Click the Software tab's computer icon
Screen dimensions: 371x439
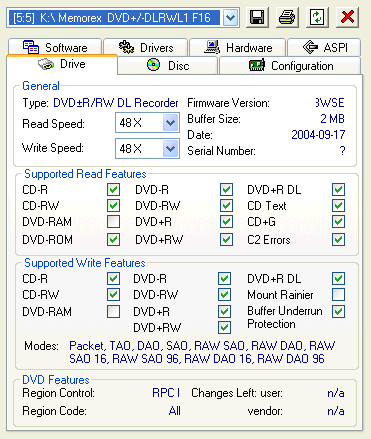[x=31, y=47]
